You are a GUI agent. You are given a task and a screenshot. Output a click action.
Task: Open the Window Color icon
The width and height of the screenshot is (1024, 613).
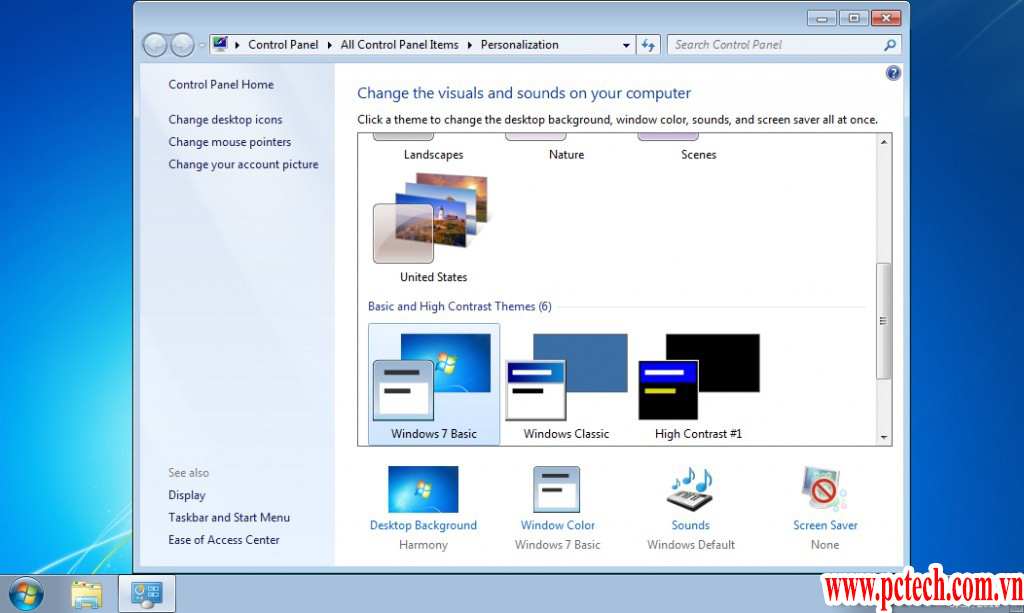click(557, 490)
